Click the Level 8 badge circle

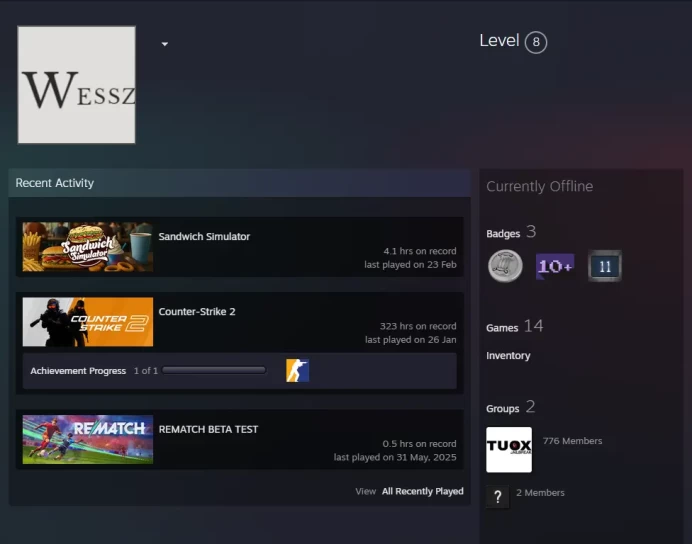pos(536,42)
